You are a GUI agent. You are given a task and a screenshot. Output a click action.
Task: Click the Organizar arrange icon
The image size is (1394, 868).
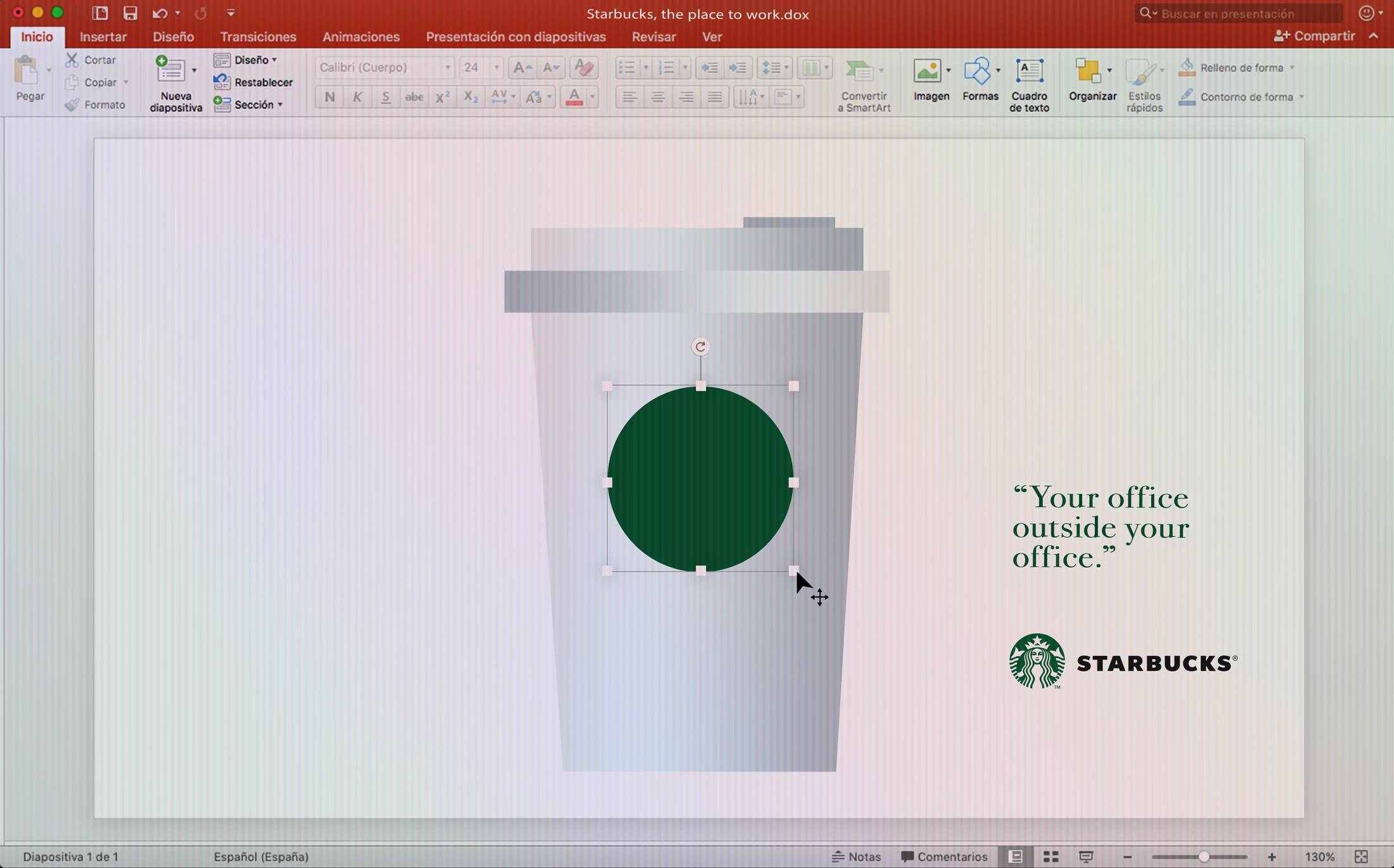1088,72
